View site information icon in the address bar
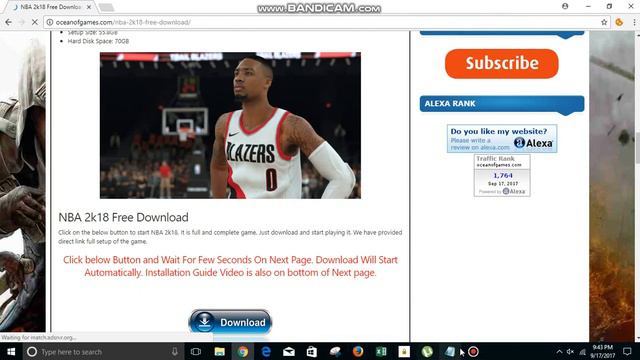 click(x=49, y=22)
